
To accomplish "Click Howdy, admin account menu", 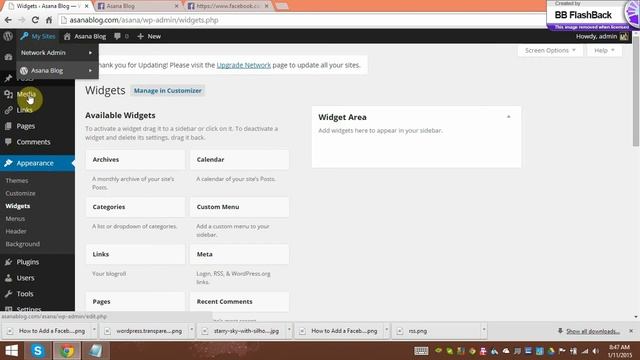I will 602,36.
